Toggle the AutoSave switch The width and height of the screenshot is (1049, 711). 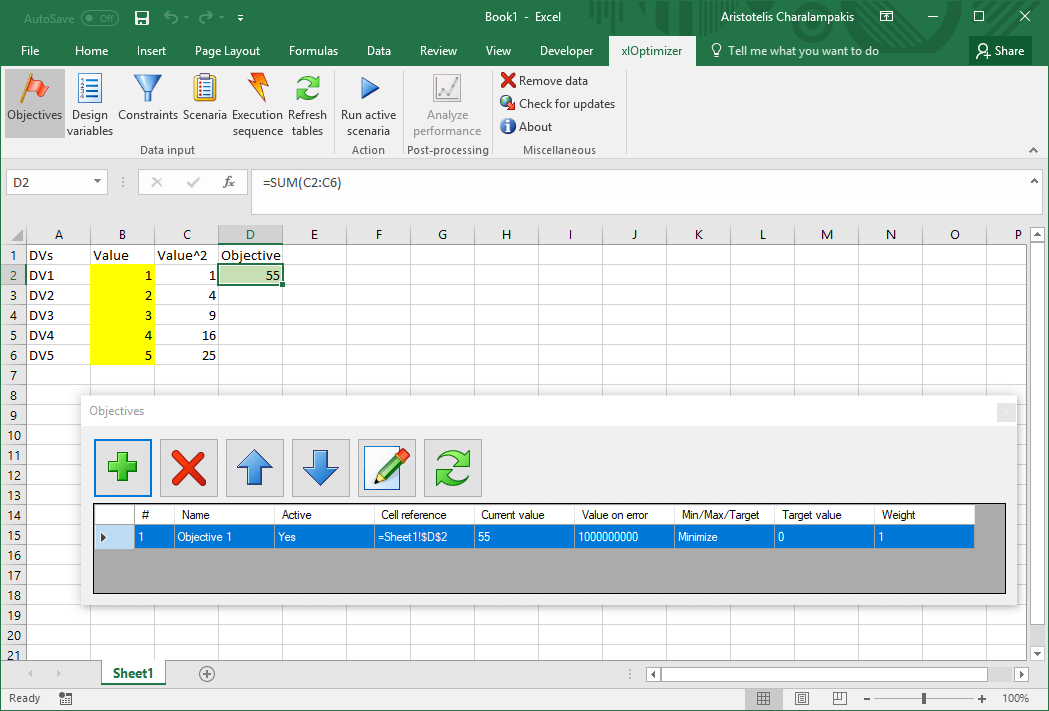(x=99, y=18)
